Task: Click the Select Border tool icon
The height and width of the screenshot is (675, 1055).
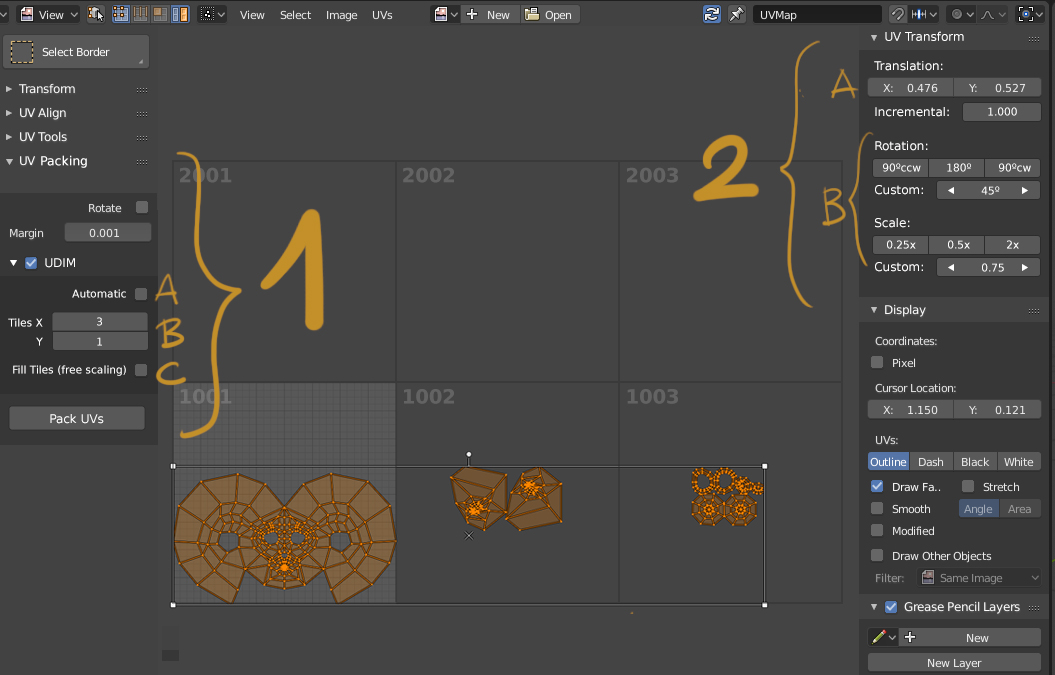Action: point(22,52)
